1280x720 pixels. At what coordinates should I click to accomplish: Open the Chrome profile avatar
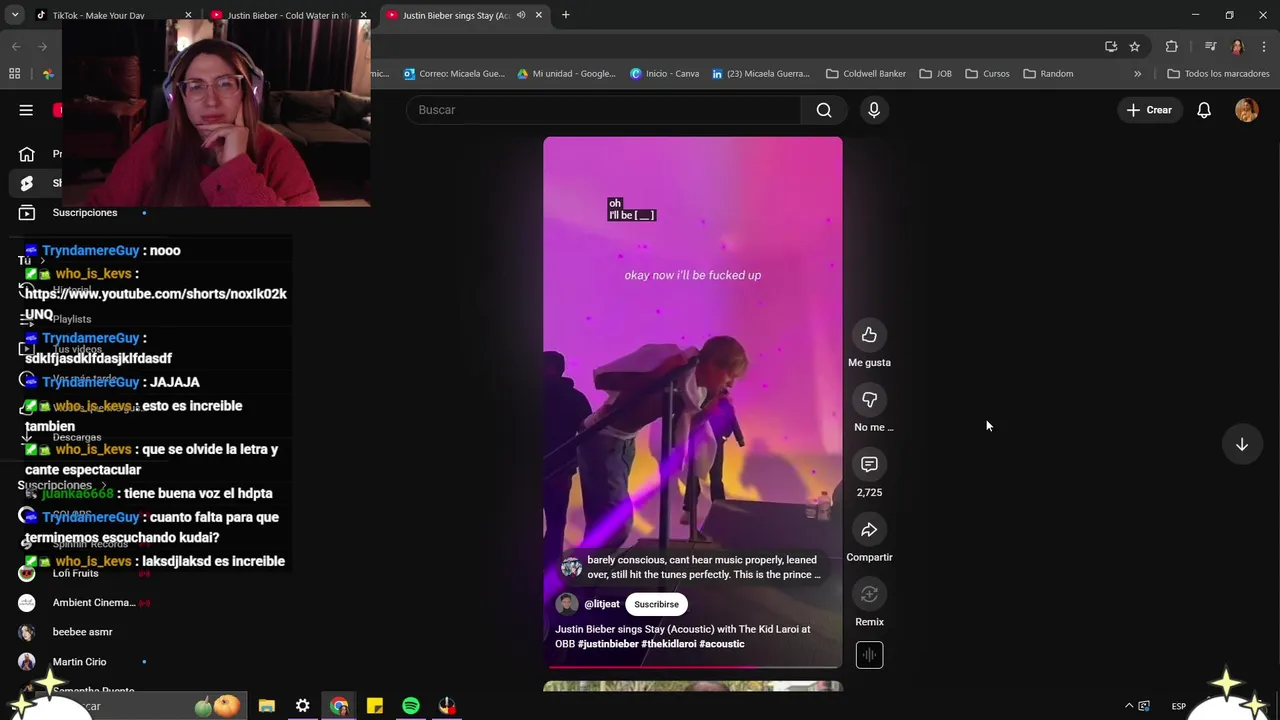(1237, 46)
